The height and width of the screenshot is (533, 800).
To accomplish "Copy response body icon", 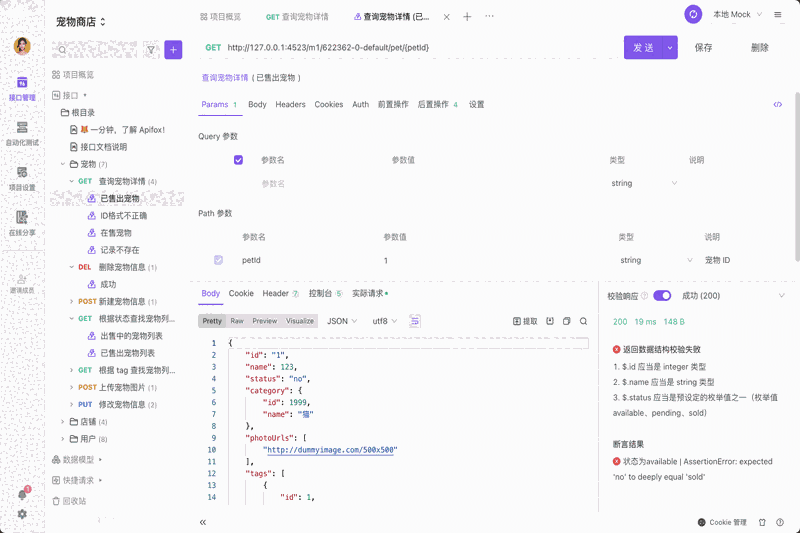I will (566, 321).
